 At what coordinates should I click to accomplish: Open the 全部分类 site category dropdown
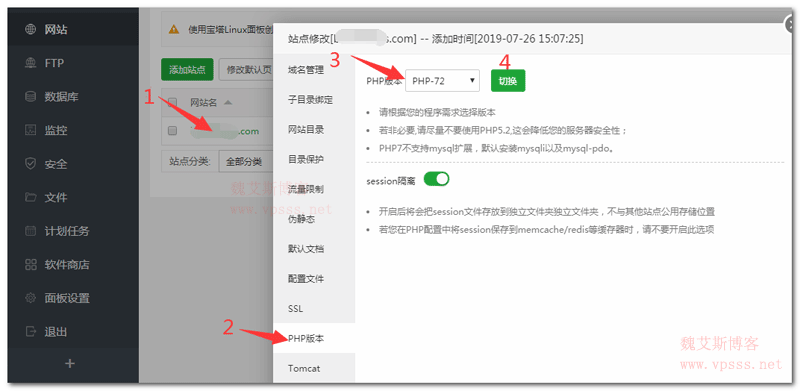[246, 162]
